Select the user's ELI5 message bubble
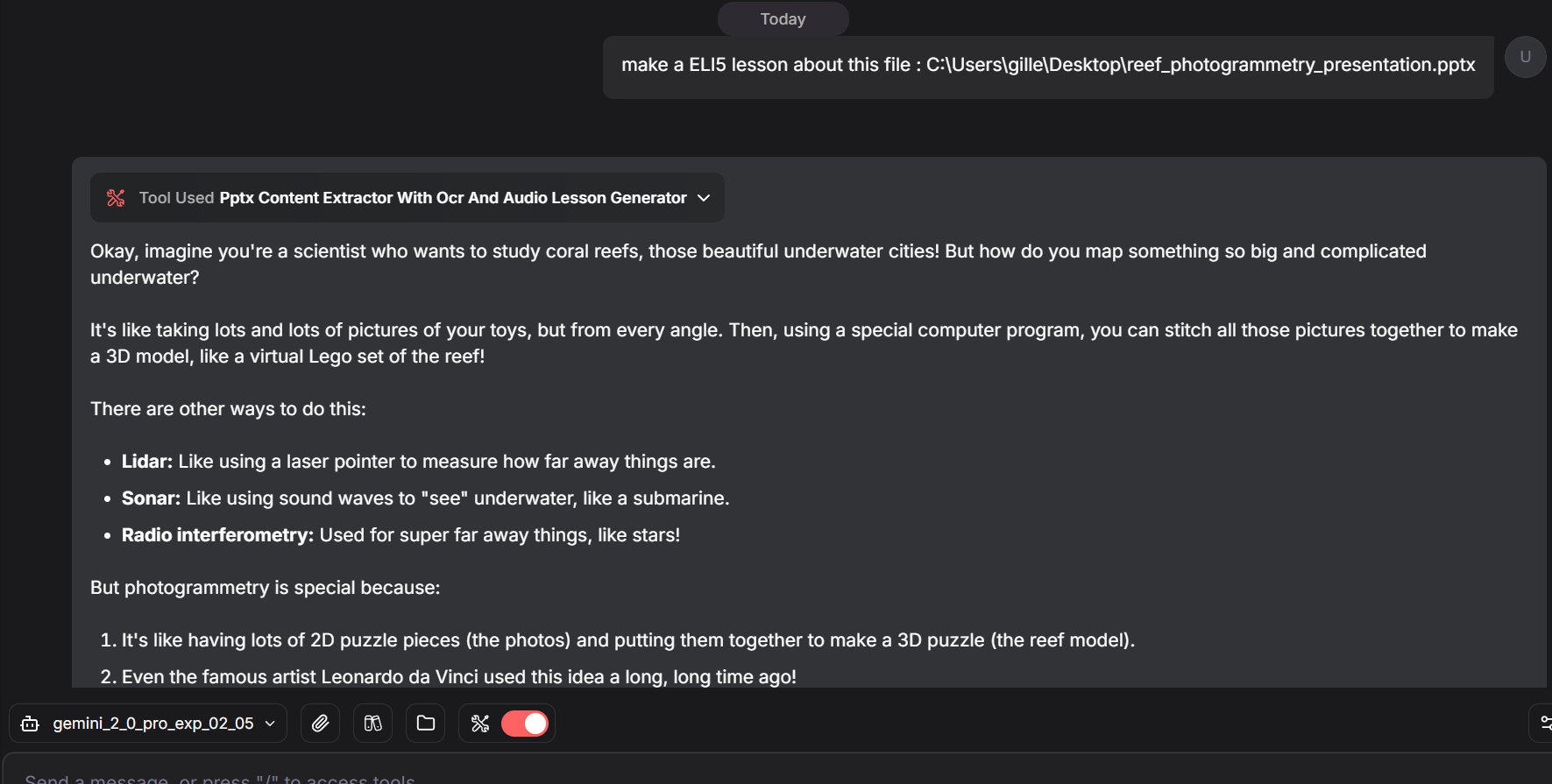The width and height of the screenshot is (1552, 784). 1047,66
